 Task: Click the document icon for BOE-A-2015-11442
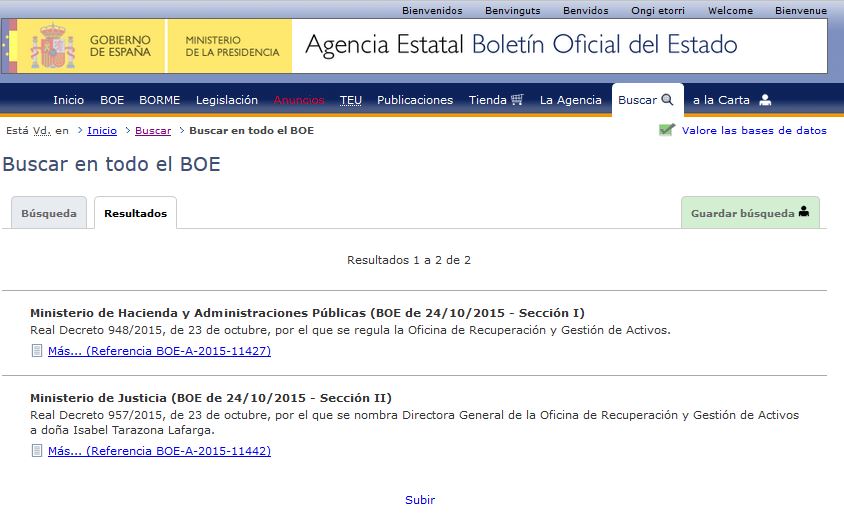37,451
